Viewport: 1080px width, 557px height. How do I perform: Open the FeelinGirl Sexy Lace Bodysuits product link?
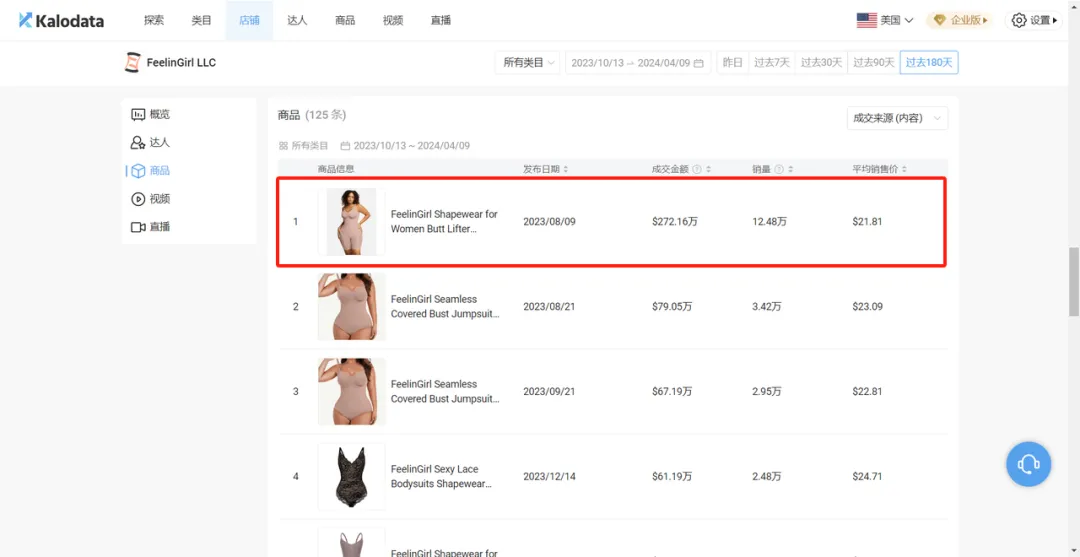point(440,476)
